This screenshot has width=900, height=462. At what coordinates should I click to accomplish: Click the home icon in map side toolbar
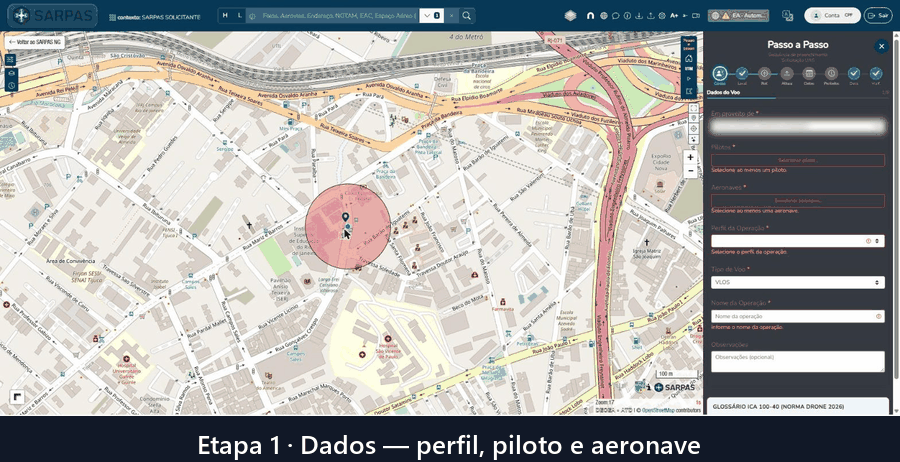point(689,58)
